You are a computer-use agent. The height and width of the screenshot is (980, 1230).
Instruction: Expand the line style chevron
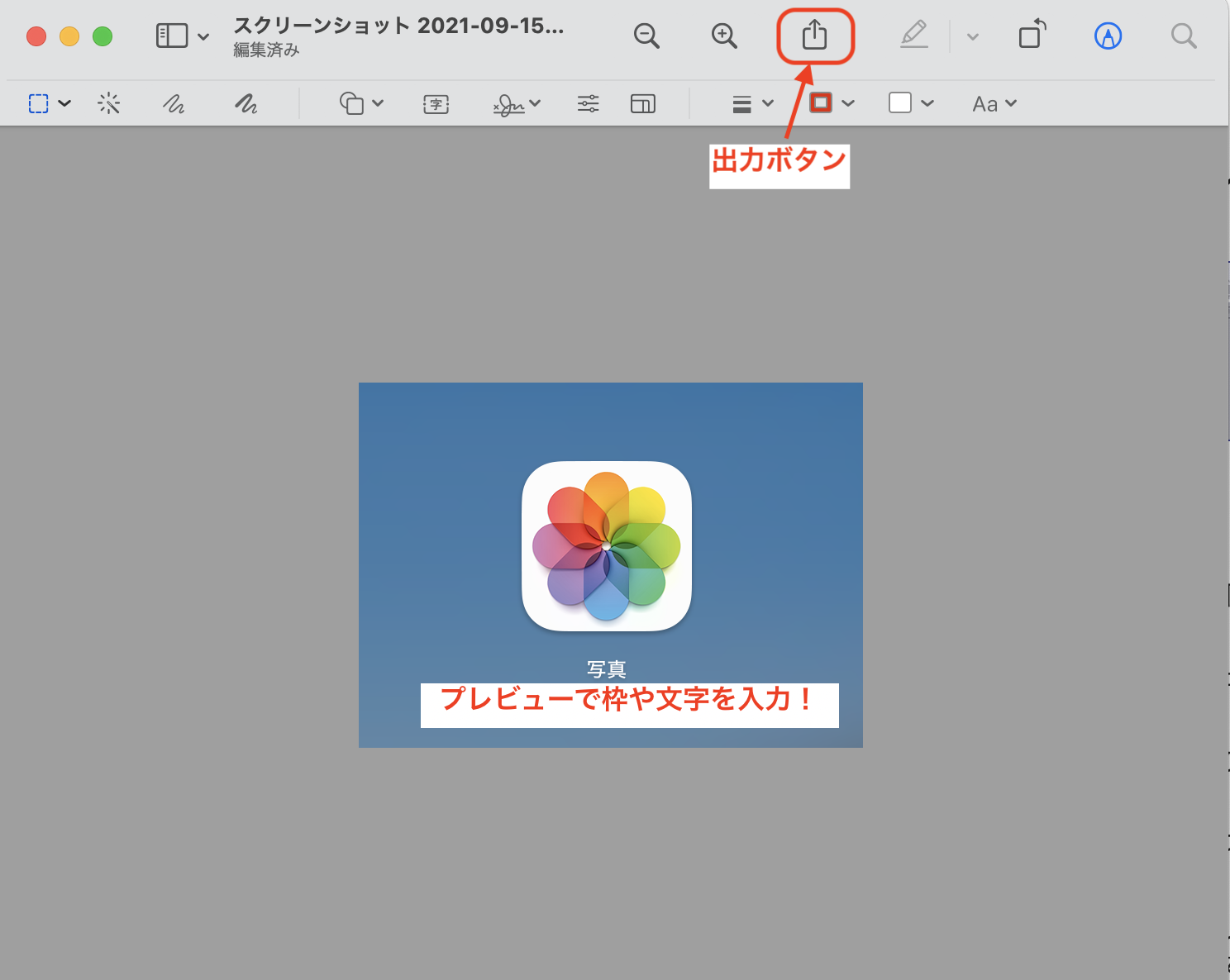tap(768, 103)
